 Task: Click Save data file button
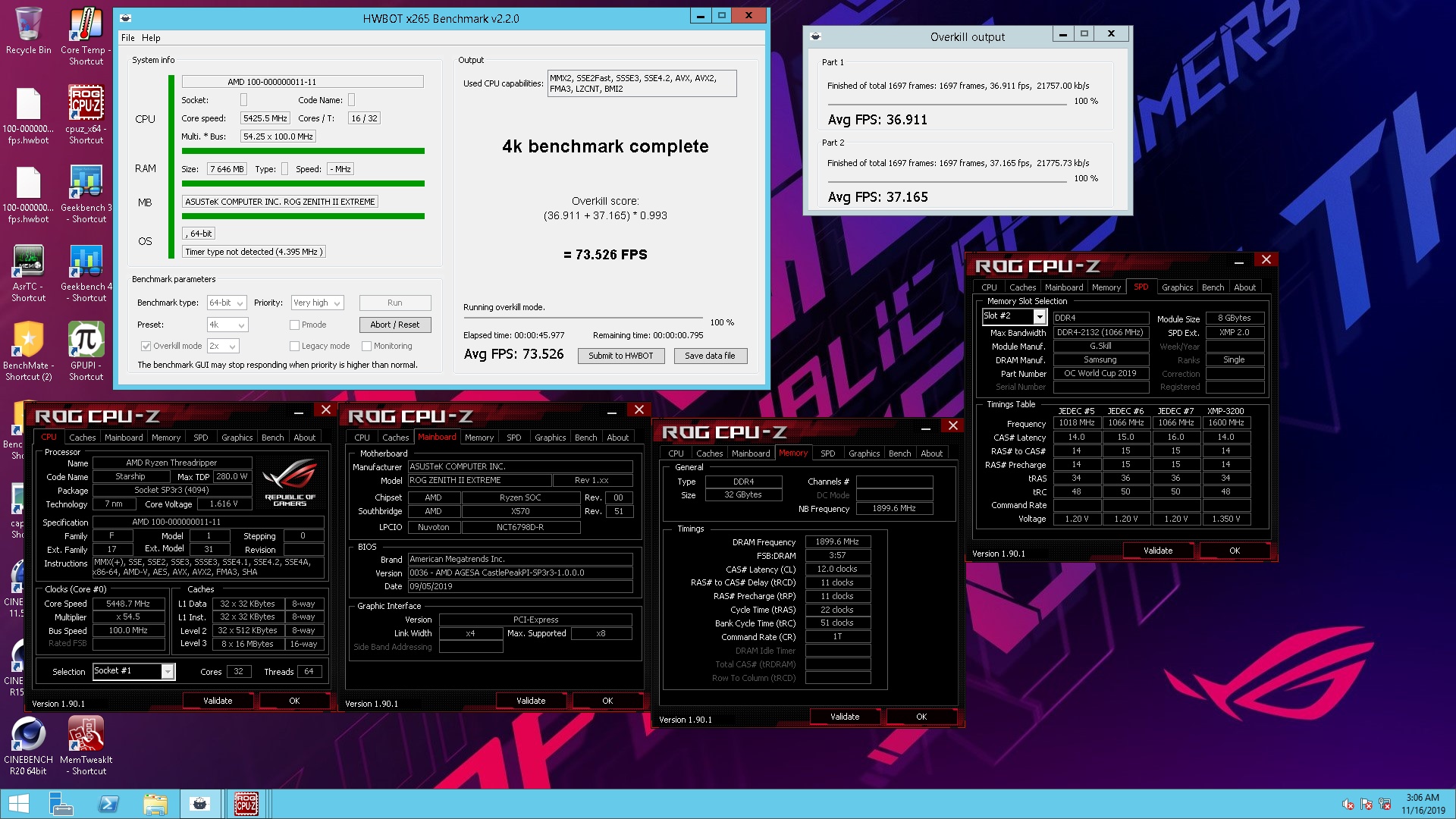click(710, 356)
